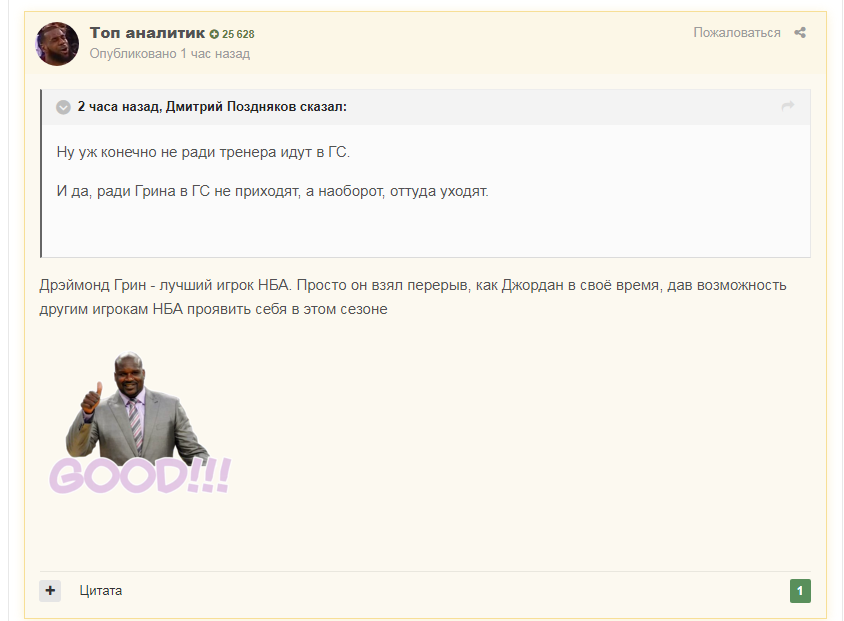Click the share post icon
Viewport: 844px width, 621px height.
coord(800,33)
